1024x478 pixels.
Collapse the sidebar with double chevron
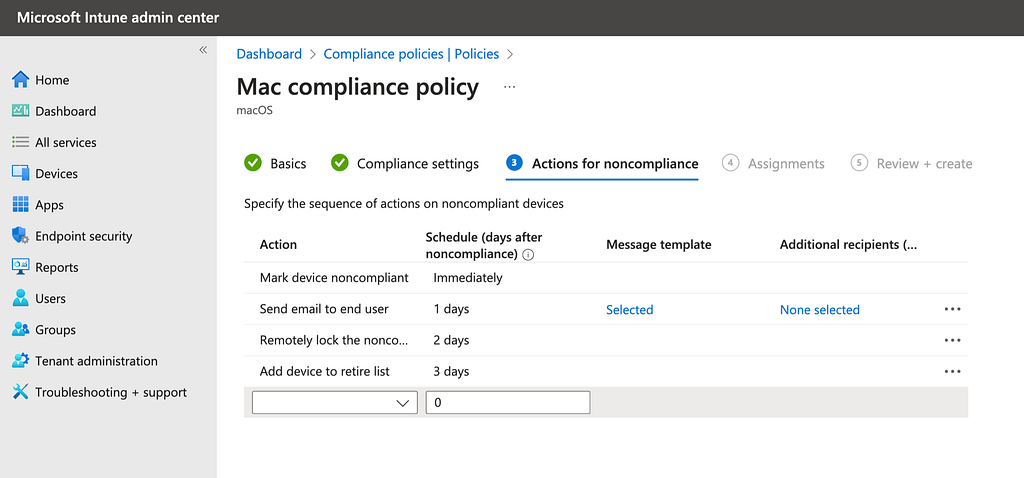tap(203, 50)
